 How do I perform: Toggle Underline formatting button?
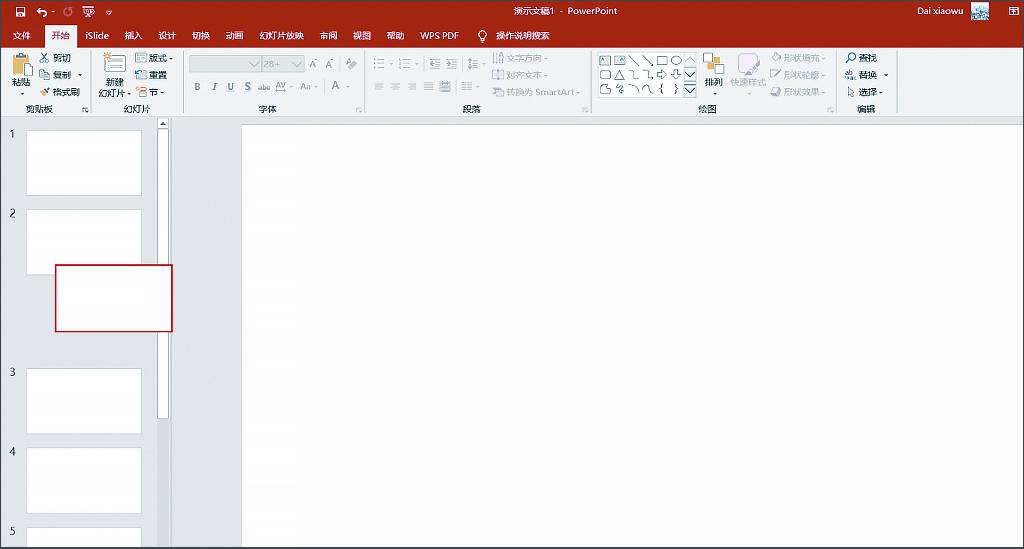pyautogui.click(x=231, y=86)
